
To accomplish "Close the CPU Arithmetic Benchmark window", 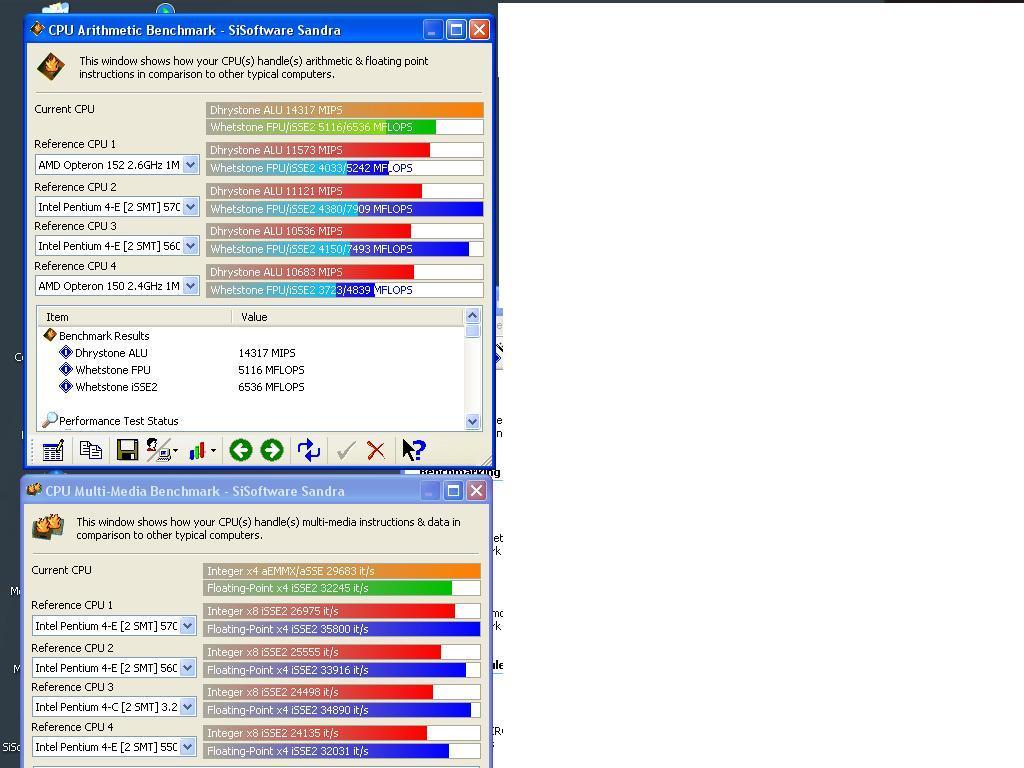I will 479,29.
